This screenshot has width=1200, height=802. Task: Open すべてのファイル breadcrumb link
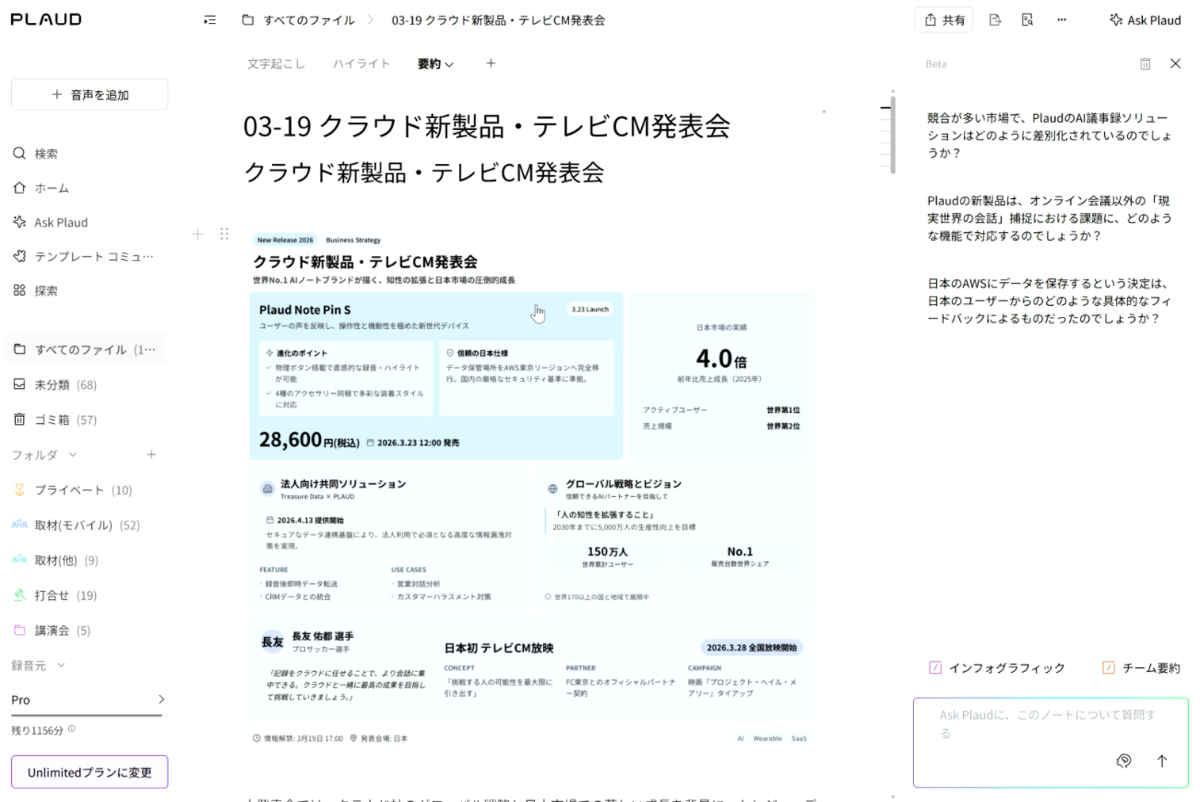pos(308,20)
